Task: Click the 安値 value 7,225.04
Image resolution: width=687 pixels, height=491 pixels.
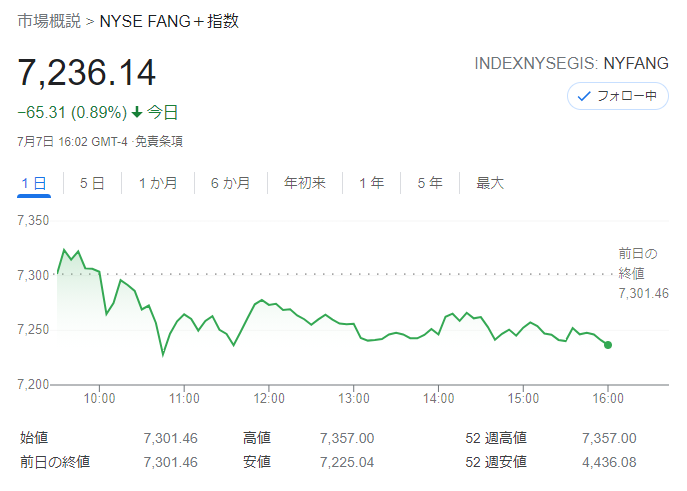Action: tap(347, 462)
